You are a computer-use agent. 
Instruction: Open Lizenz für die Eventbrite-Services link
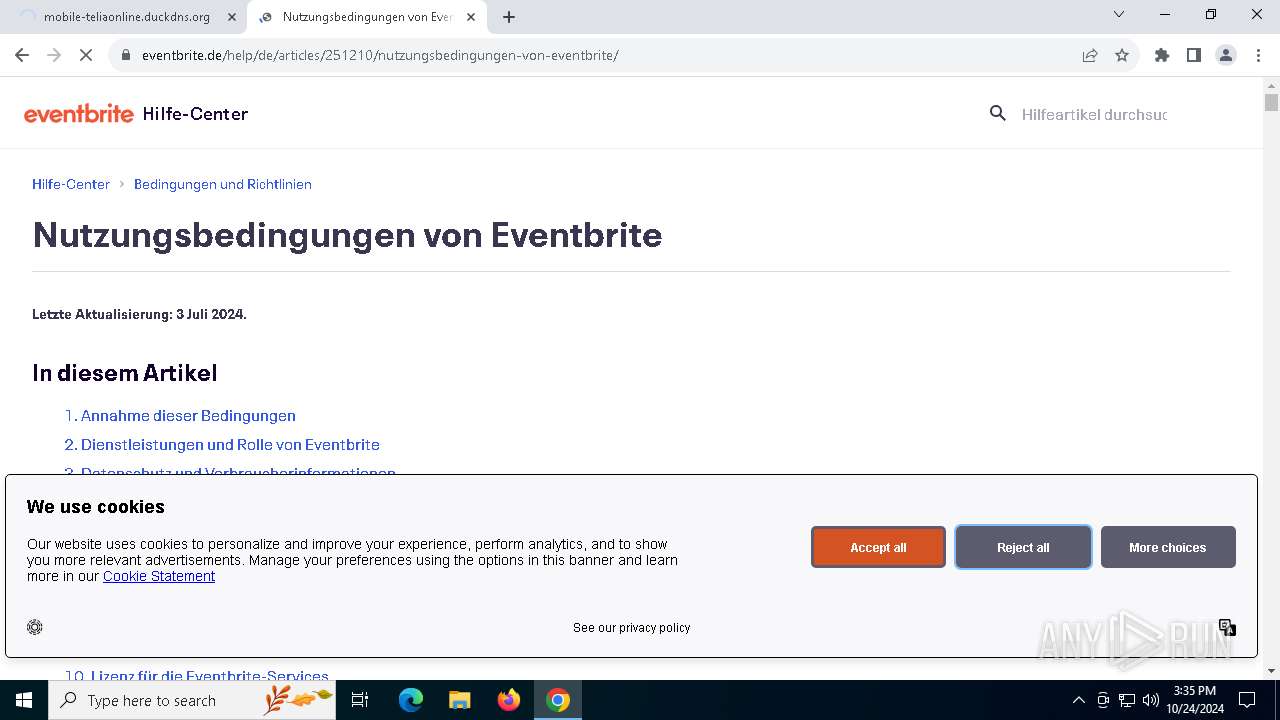[209, 676]
